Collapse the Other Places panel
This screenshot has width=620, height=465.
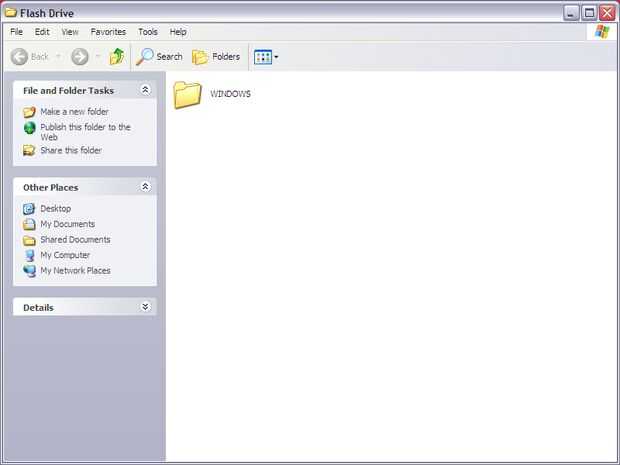(145, 187)
